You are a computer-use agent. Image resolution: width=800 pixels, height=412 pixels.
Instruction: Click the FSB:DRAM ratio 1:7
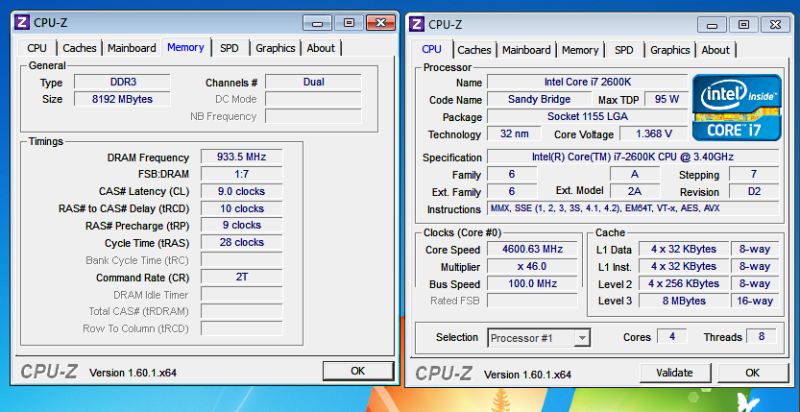241,174
